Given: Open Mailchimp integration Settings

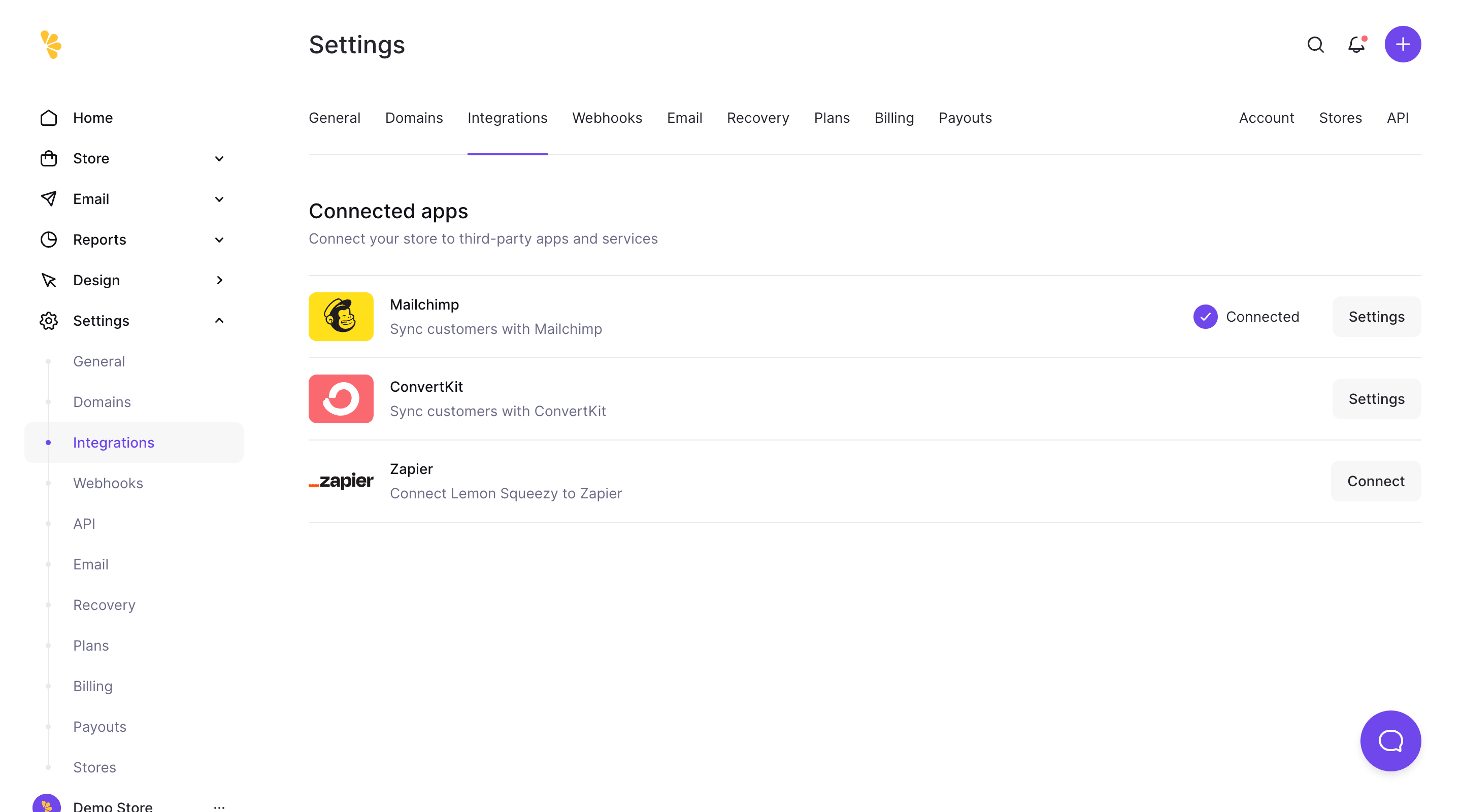Looking at the screenshot, I should 1376,316.
